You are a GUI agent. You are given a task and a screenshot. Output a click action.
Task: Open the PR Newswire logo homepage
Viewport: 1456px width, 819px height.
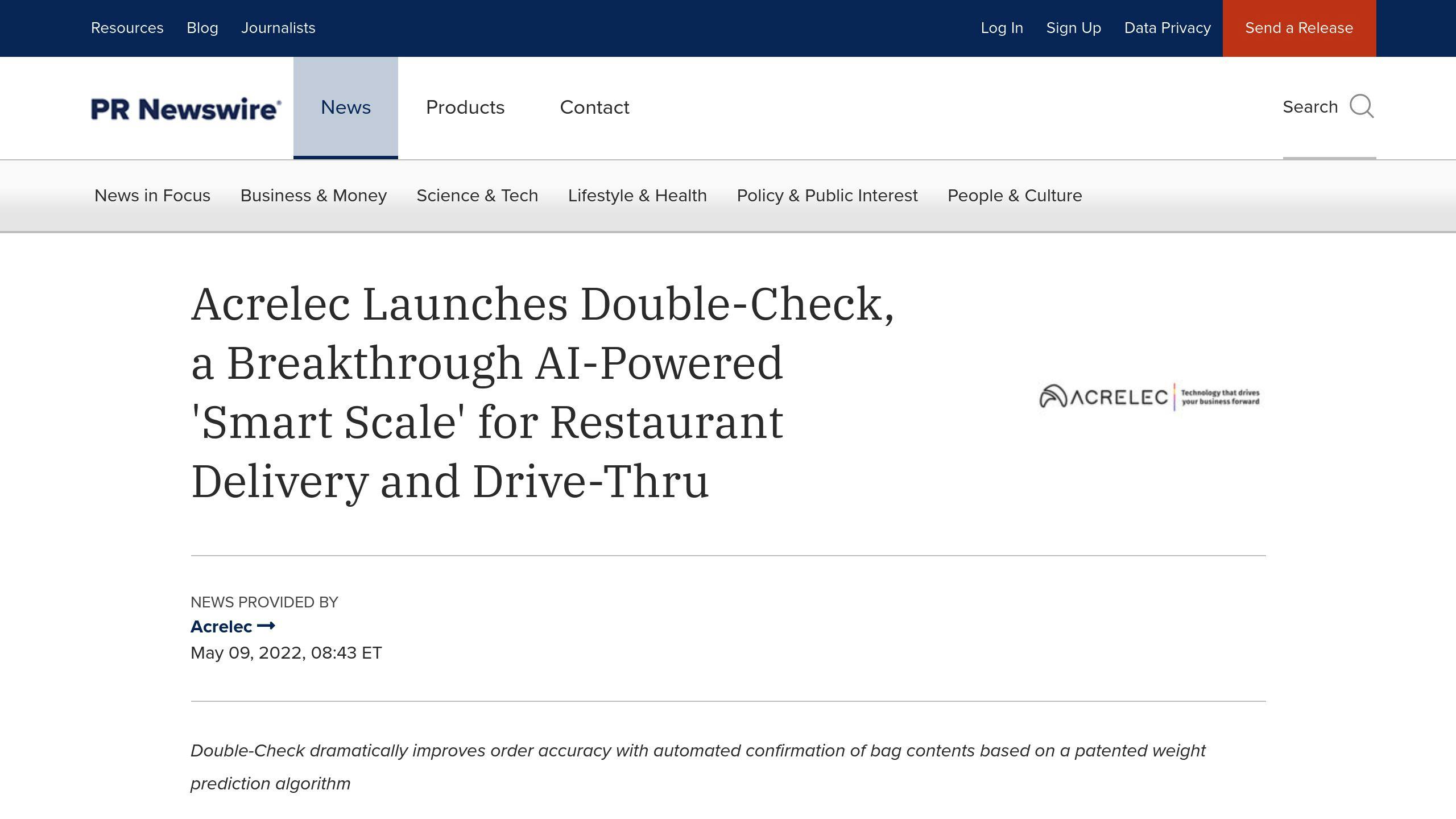pyautogui.click(x=186, y=109)
